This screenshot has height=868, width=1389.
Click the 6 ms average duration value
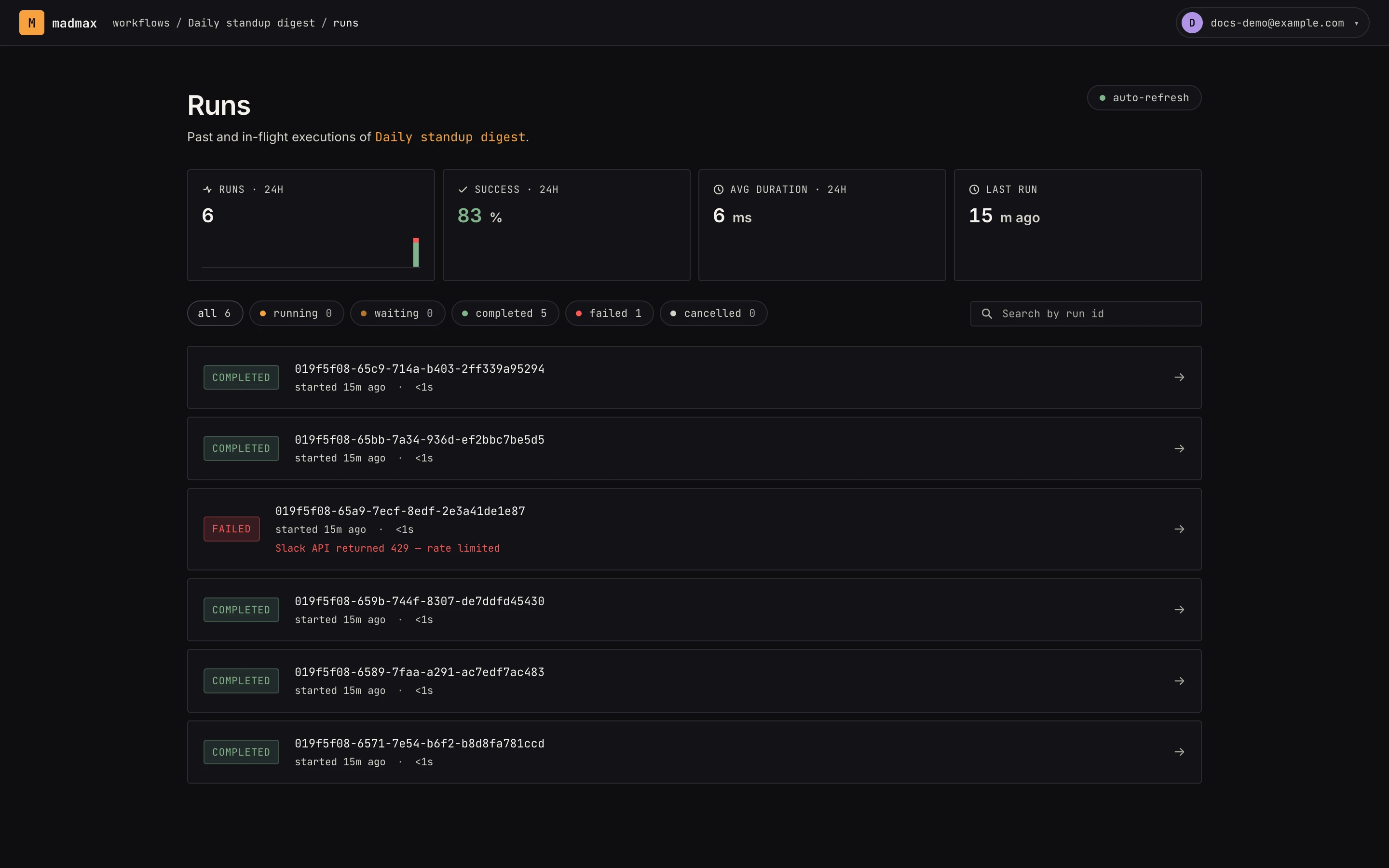[733, 216]
